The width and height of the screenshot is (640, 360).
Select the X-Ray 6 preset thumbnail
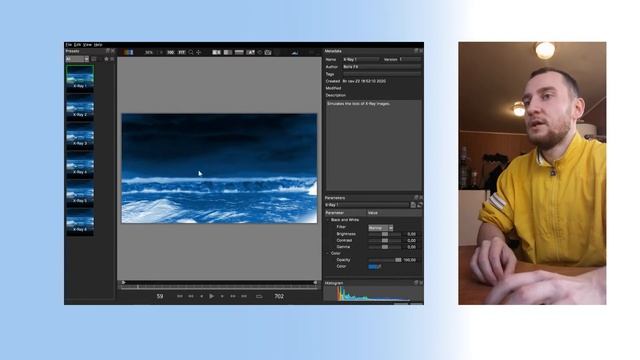tap(80, 222)
